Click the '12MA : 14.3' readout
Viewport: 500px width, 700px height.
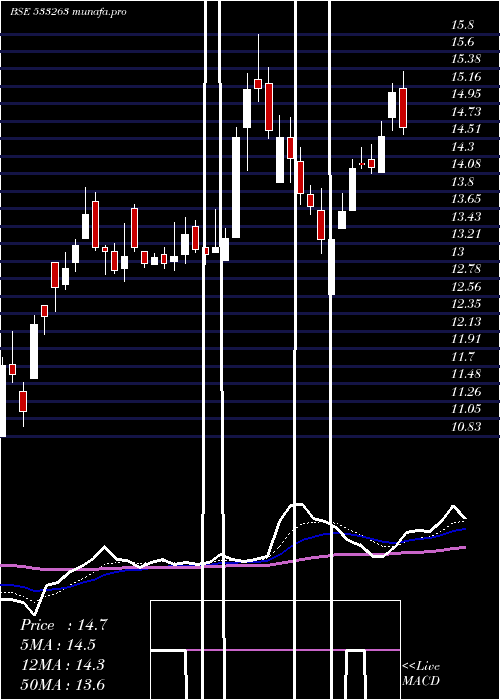(63, 665)
